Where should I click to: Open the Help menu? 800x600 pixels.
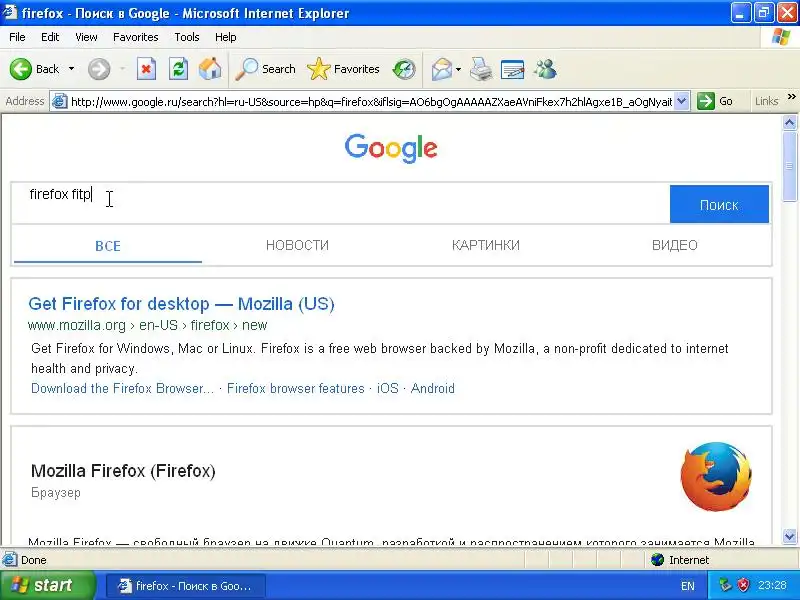pos(226,37)
